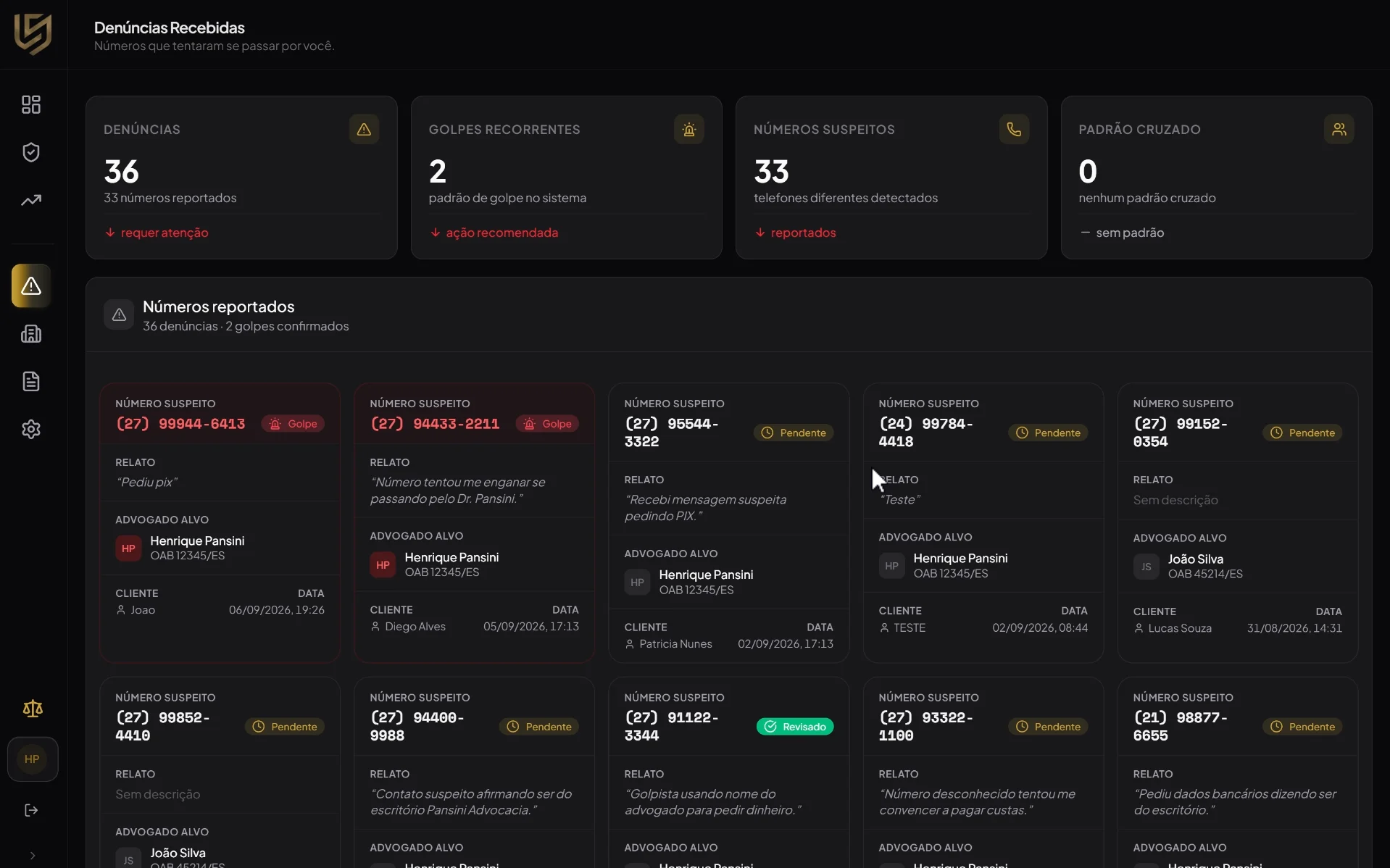Image resolution: width=1390 pixels, height=868 pixels.
Task: Click the green Revisado badge on 91122-3344
Action: [796, 727]
